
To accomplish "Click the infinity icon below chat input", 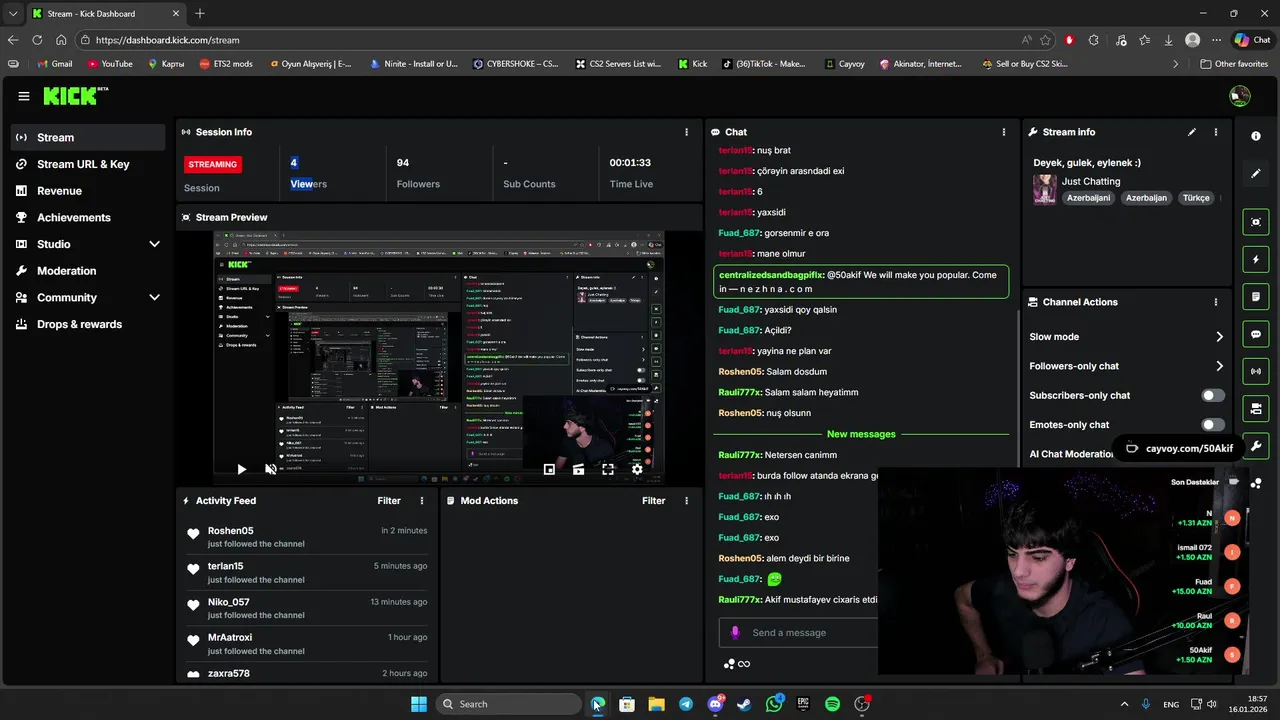I will 744,664.
